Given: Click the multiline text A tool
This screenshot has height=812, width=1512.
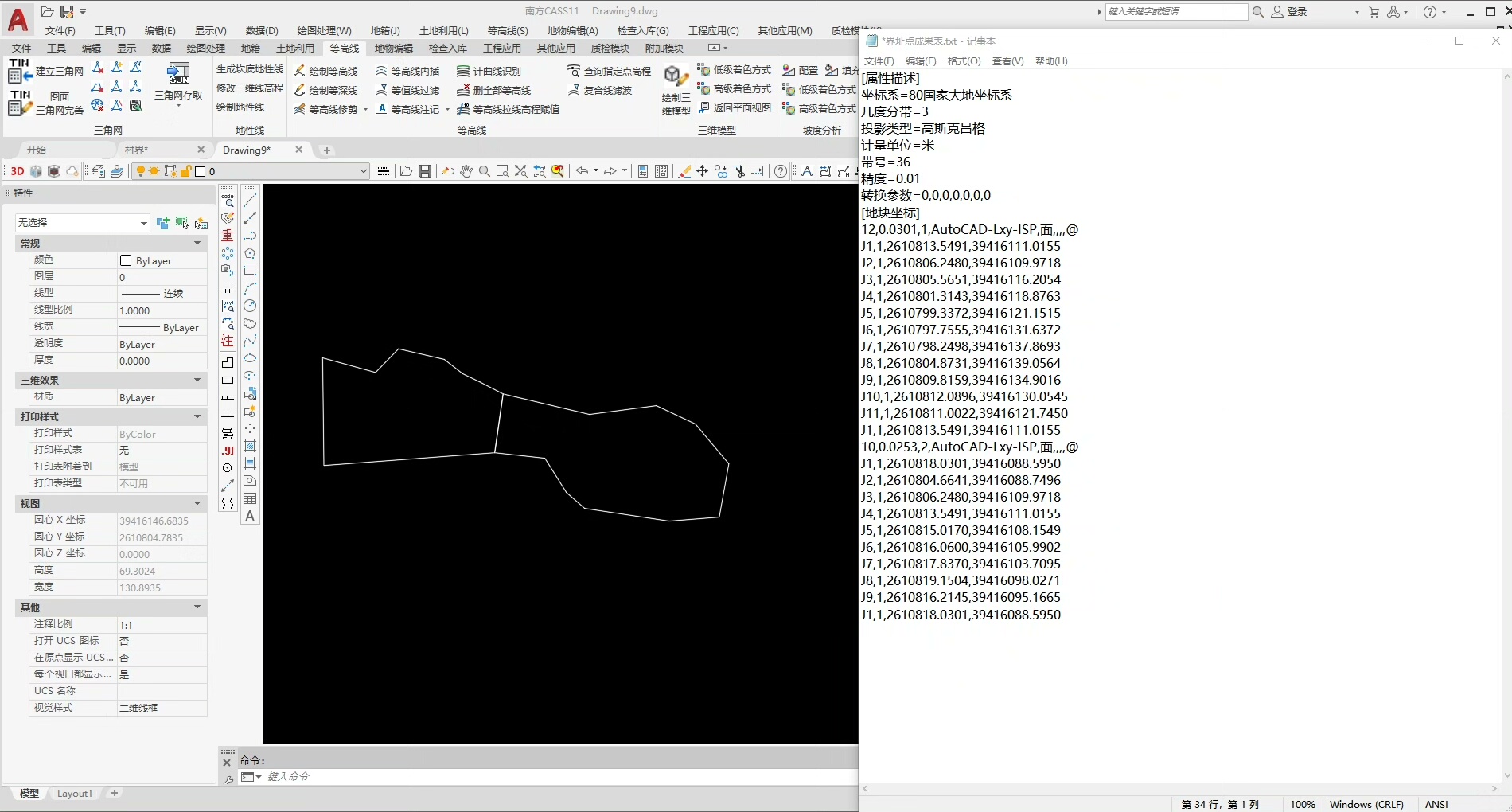Looking at the screenshot, I should point(250,517).
